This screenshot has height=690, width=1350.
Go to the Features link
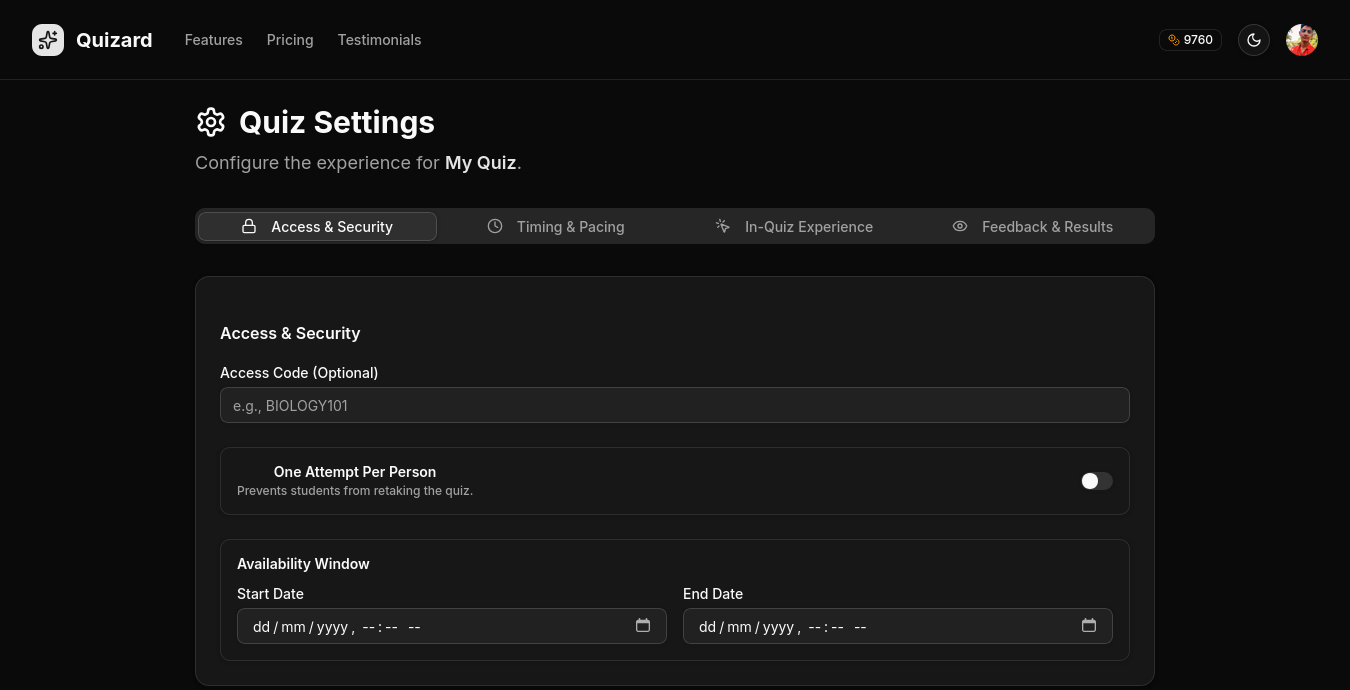[x=214, y=40]
